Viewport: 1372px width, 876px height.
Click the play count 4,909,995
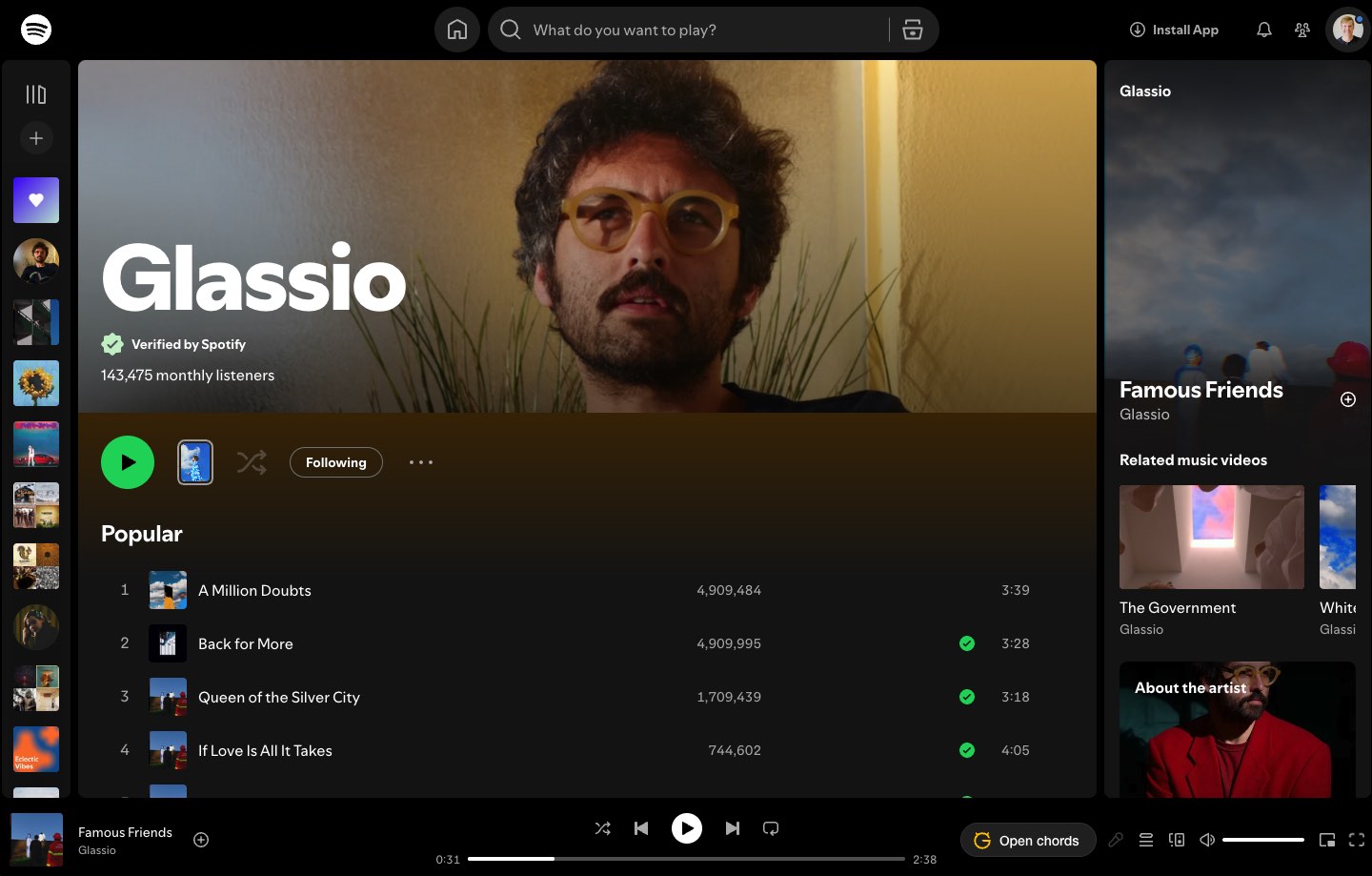tap(729, 643)
